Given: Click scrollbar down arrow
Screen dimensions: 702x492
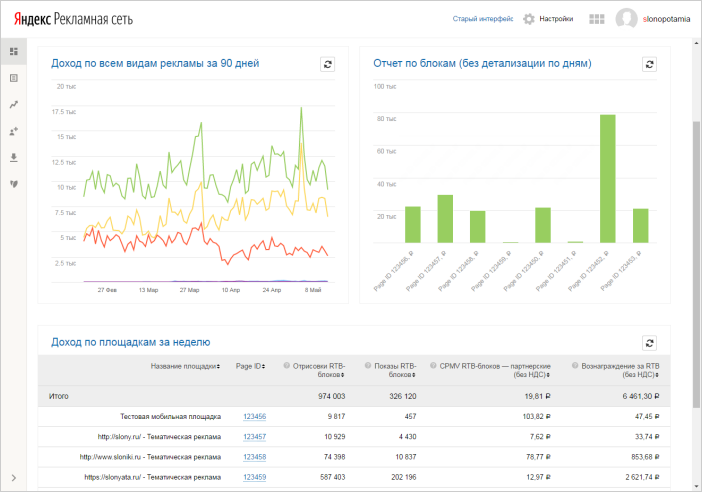Looking at the screenshot, I should pos(696,486).
